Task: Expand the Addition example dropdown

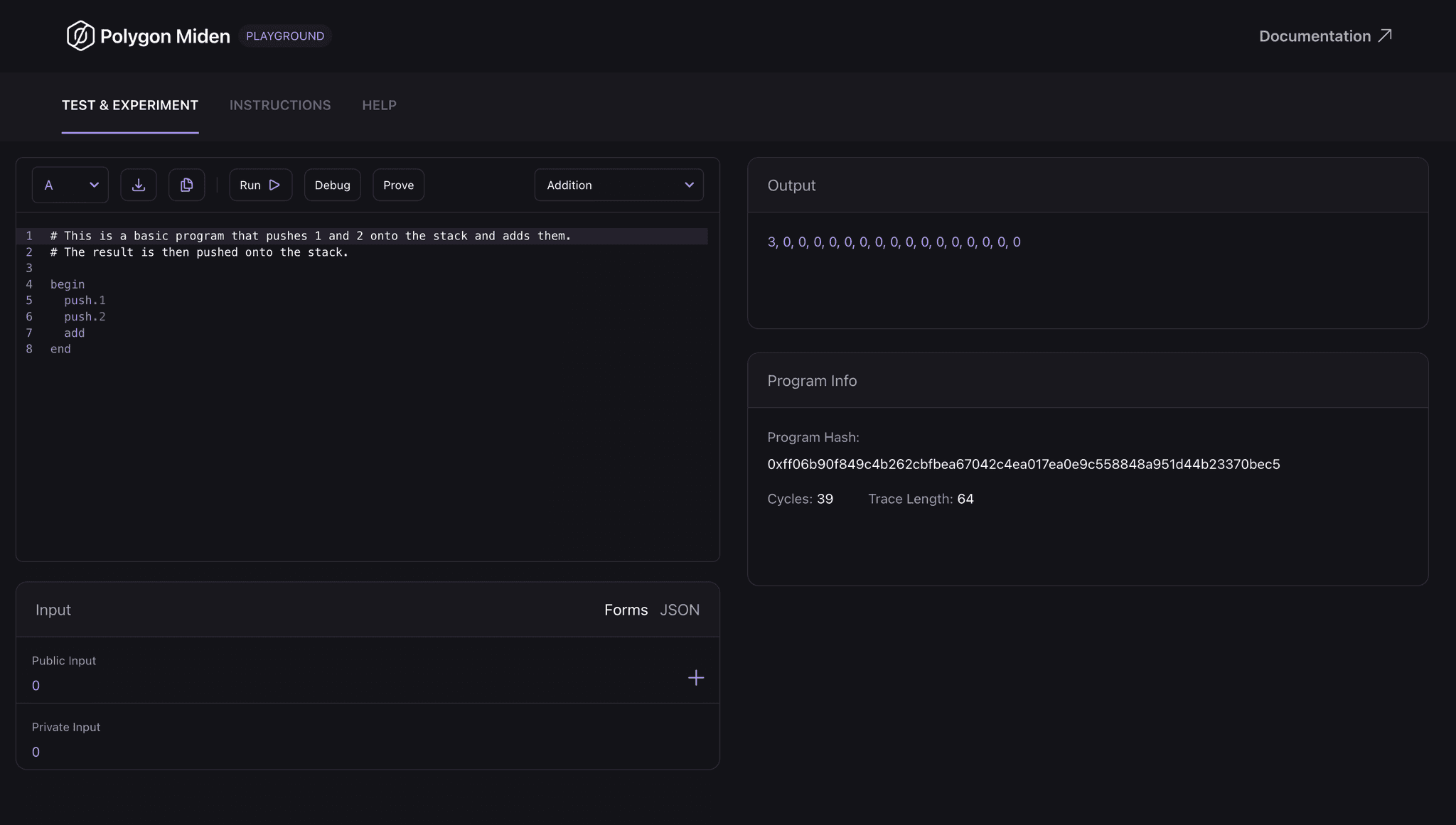Action: [619, 185]
